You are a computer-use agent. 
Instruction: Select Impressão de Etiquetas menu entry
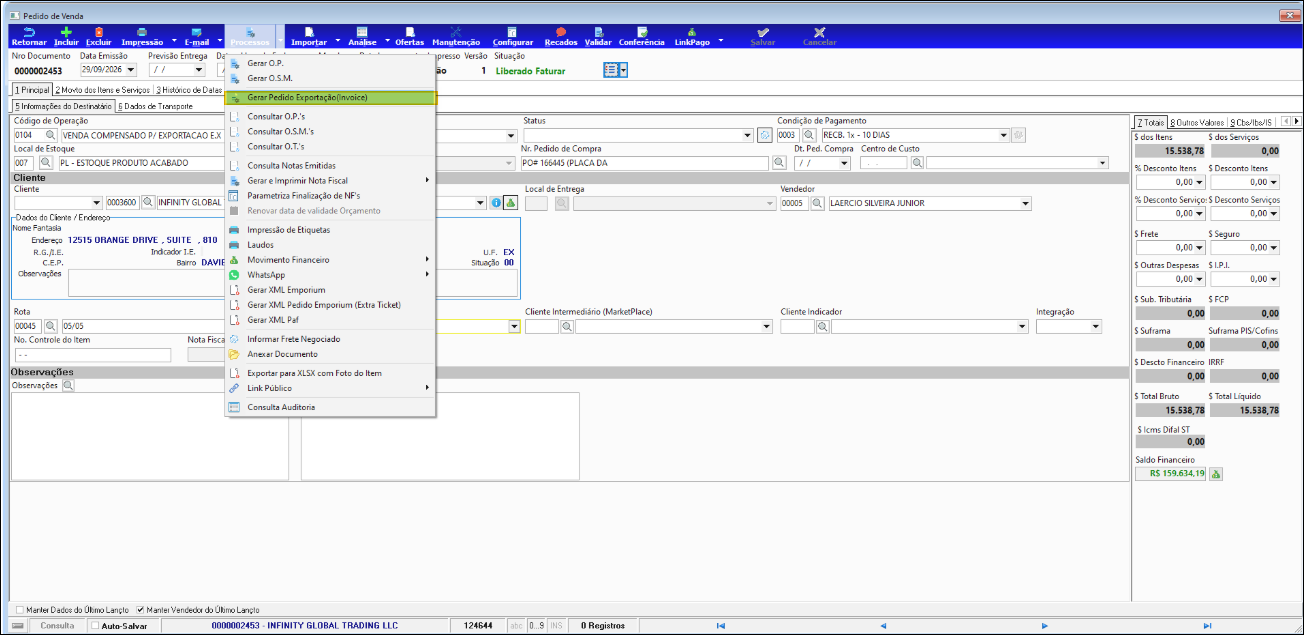[331, 229]
